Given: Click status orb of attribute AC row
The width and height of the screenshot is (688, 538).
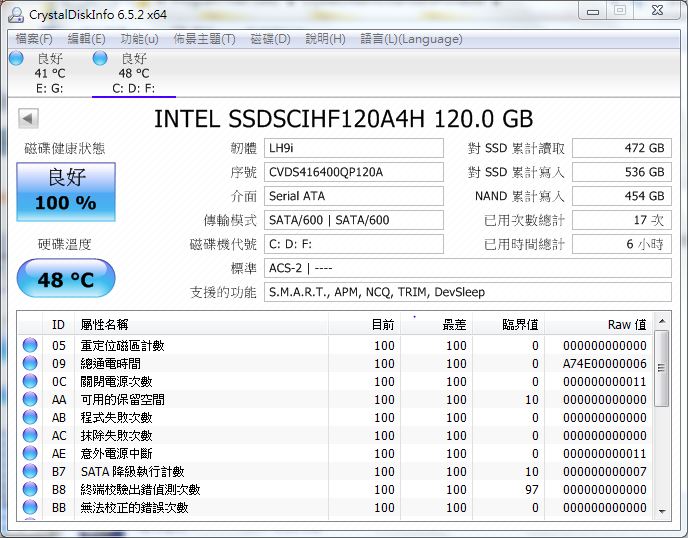Looking at the screenshot, I should point(30,435).
